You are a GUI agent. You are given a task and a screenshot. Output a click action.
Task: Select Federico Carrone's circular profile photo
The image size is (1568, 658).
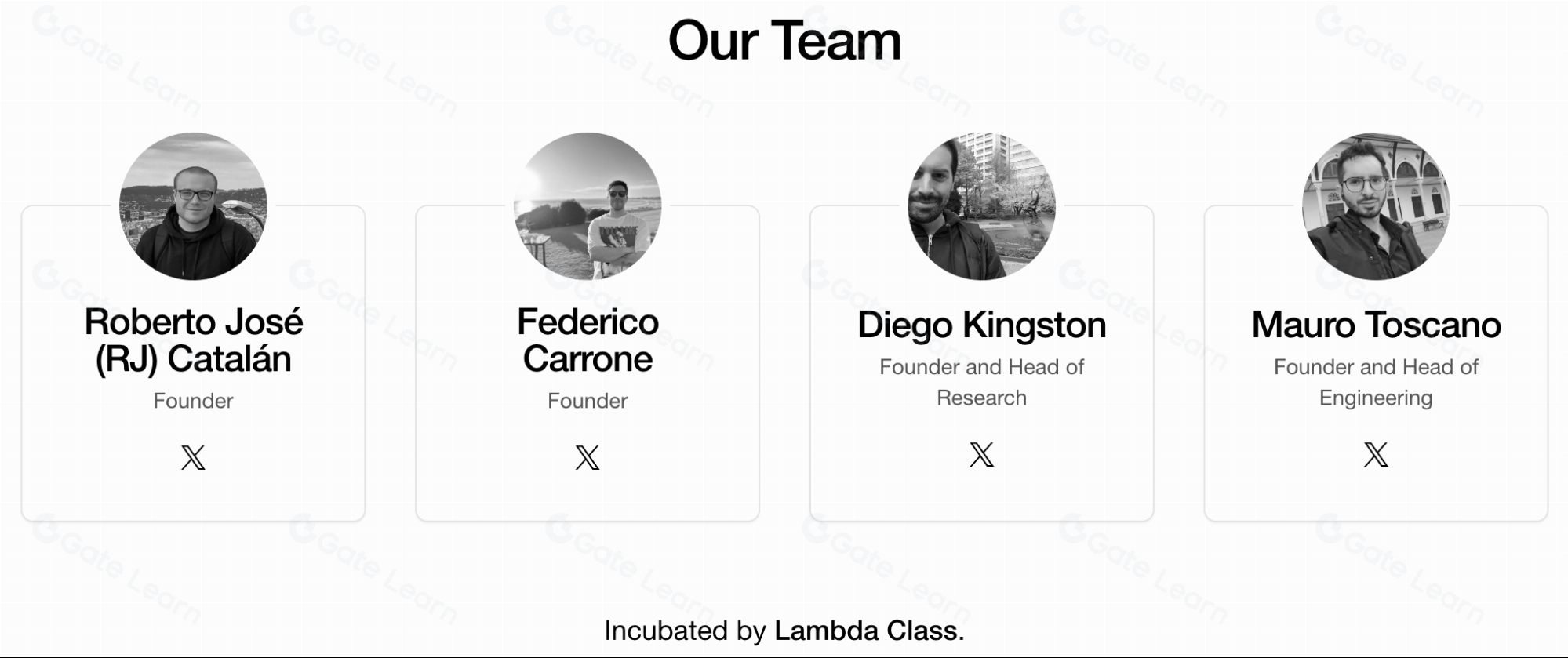(x=588, y=206)
